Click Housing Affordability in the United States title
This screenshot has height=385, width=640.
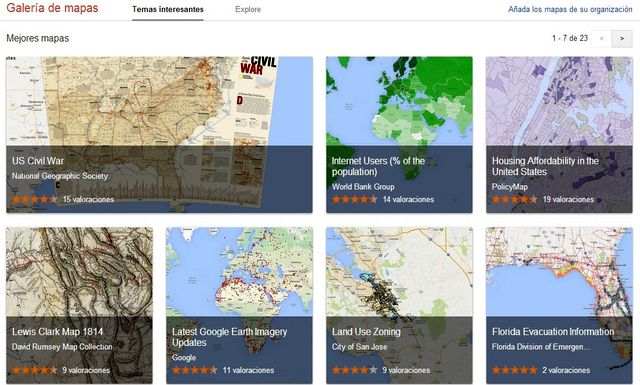coord(545,166)
